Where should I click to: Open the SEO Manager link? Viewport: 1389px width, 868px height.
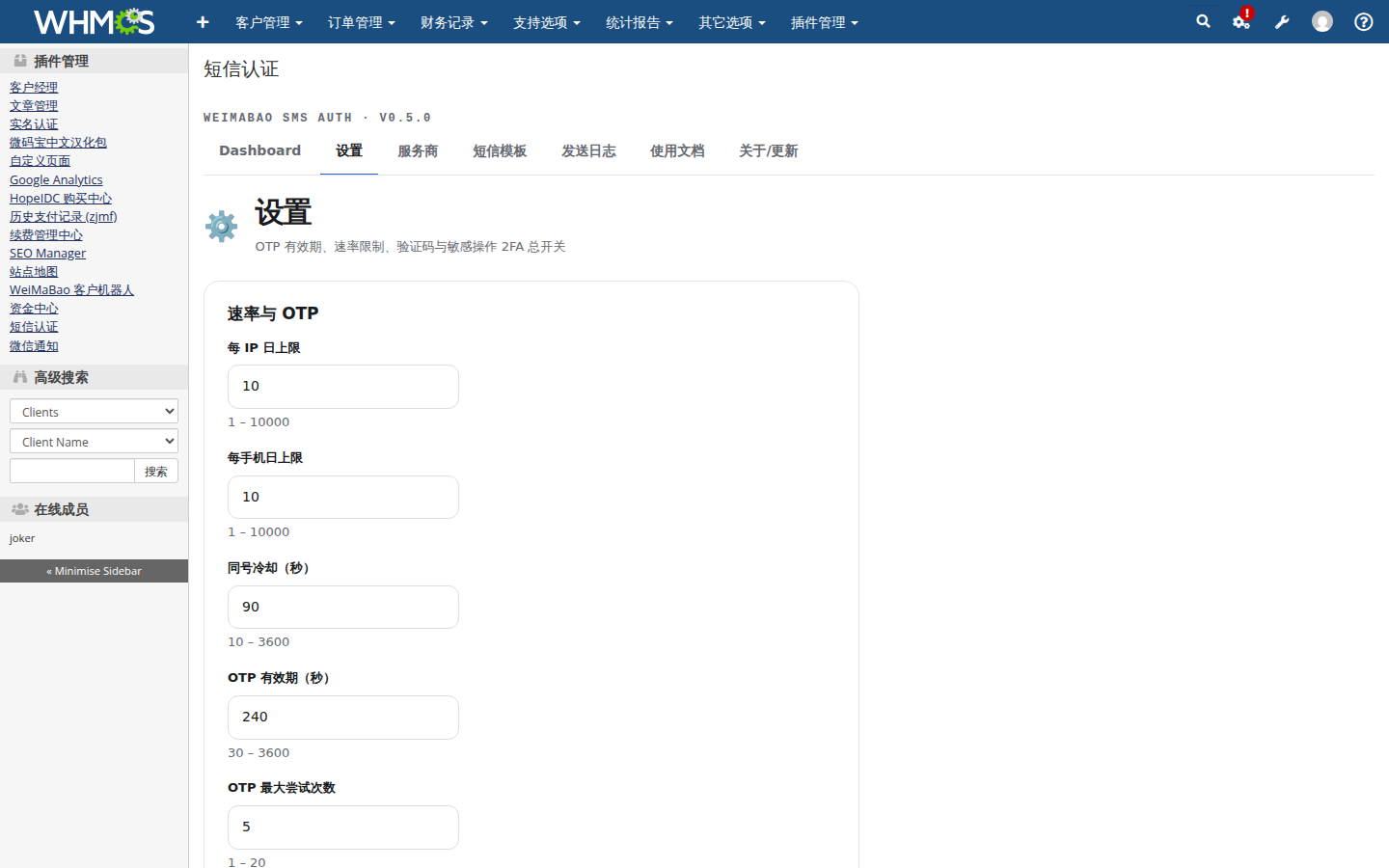[47, 253]
